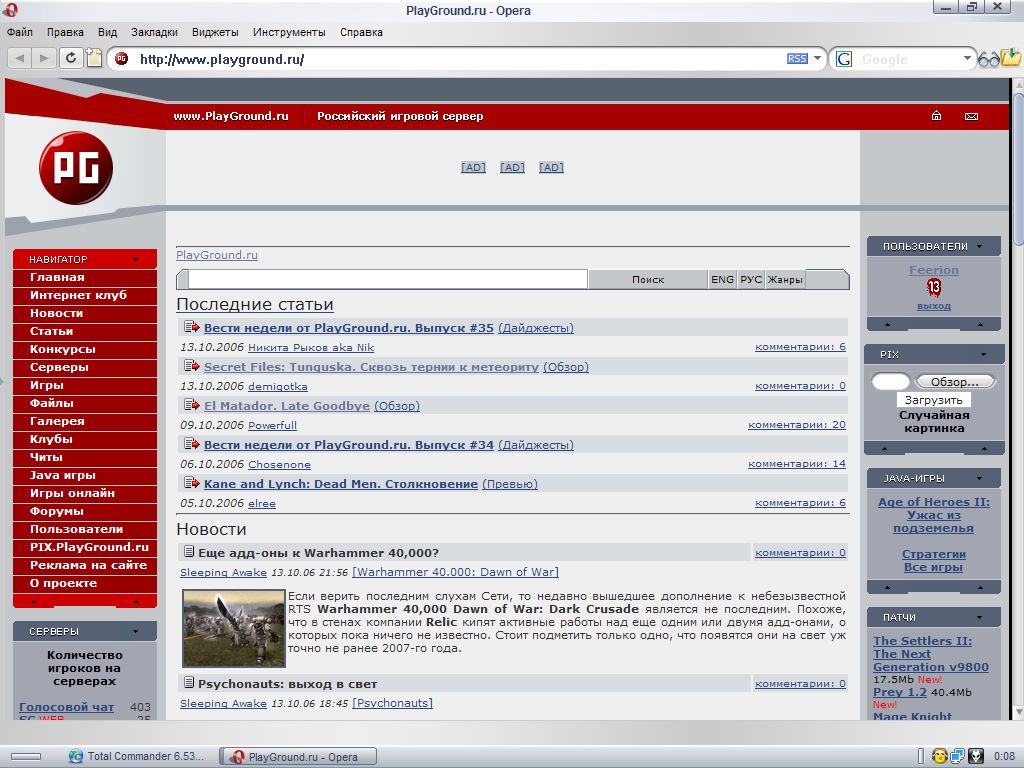Click the envelope mail icon in the header

970,116
